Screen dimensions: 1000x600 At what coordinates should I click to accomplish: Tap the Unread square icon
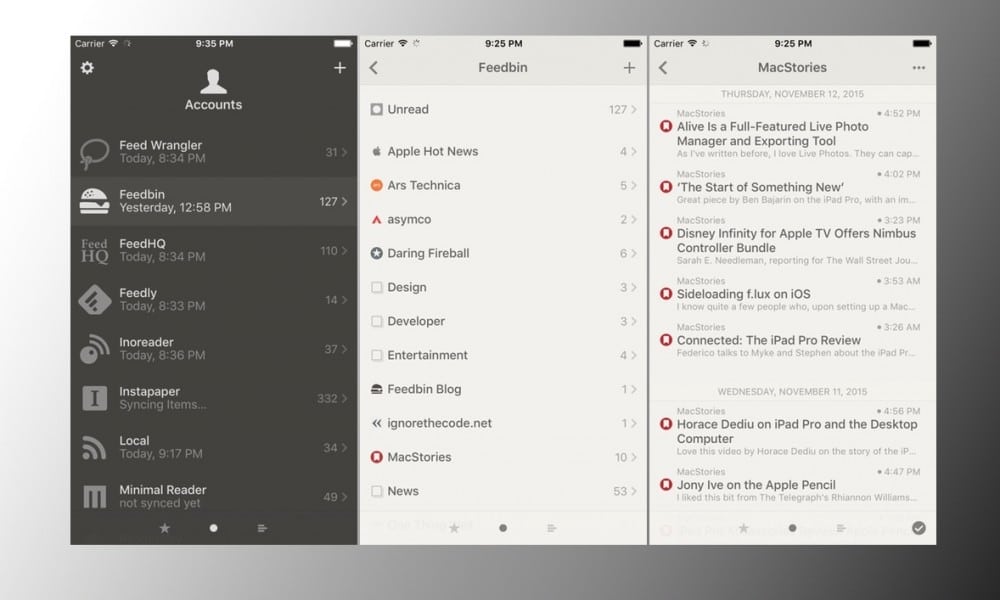point(376,109)
